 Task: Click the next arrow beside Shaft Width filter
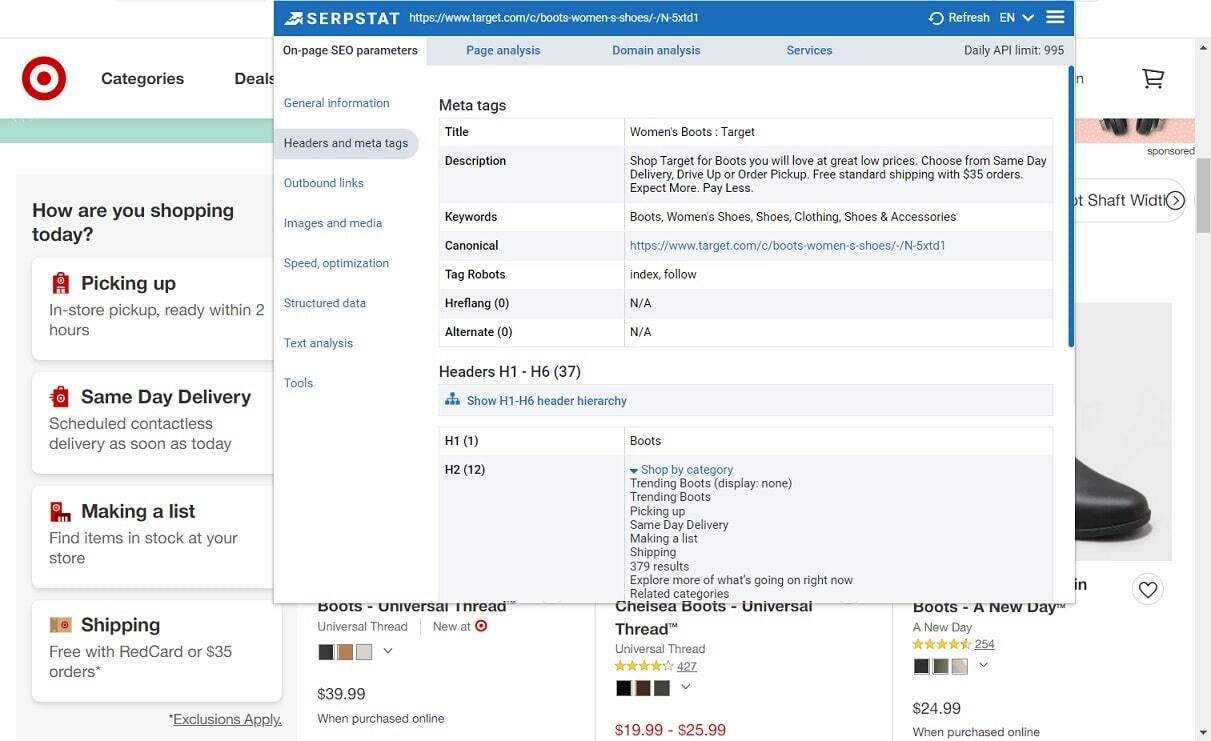pos(1176,200)
